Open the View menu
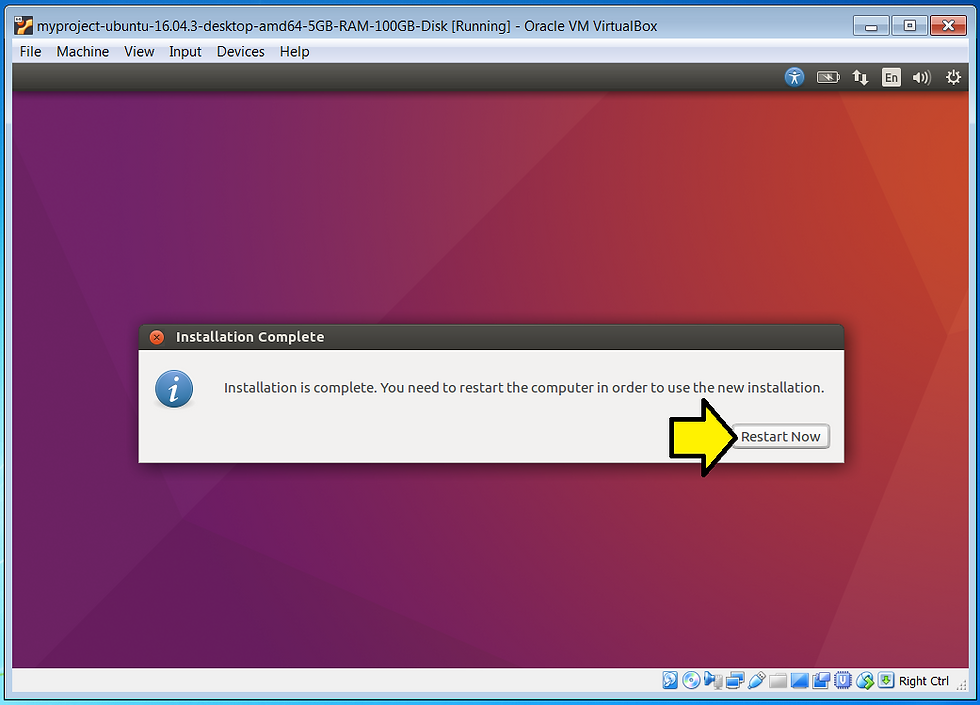Viewport: 980px width, 705px height. pyautogui.click(x=139, y=52)
